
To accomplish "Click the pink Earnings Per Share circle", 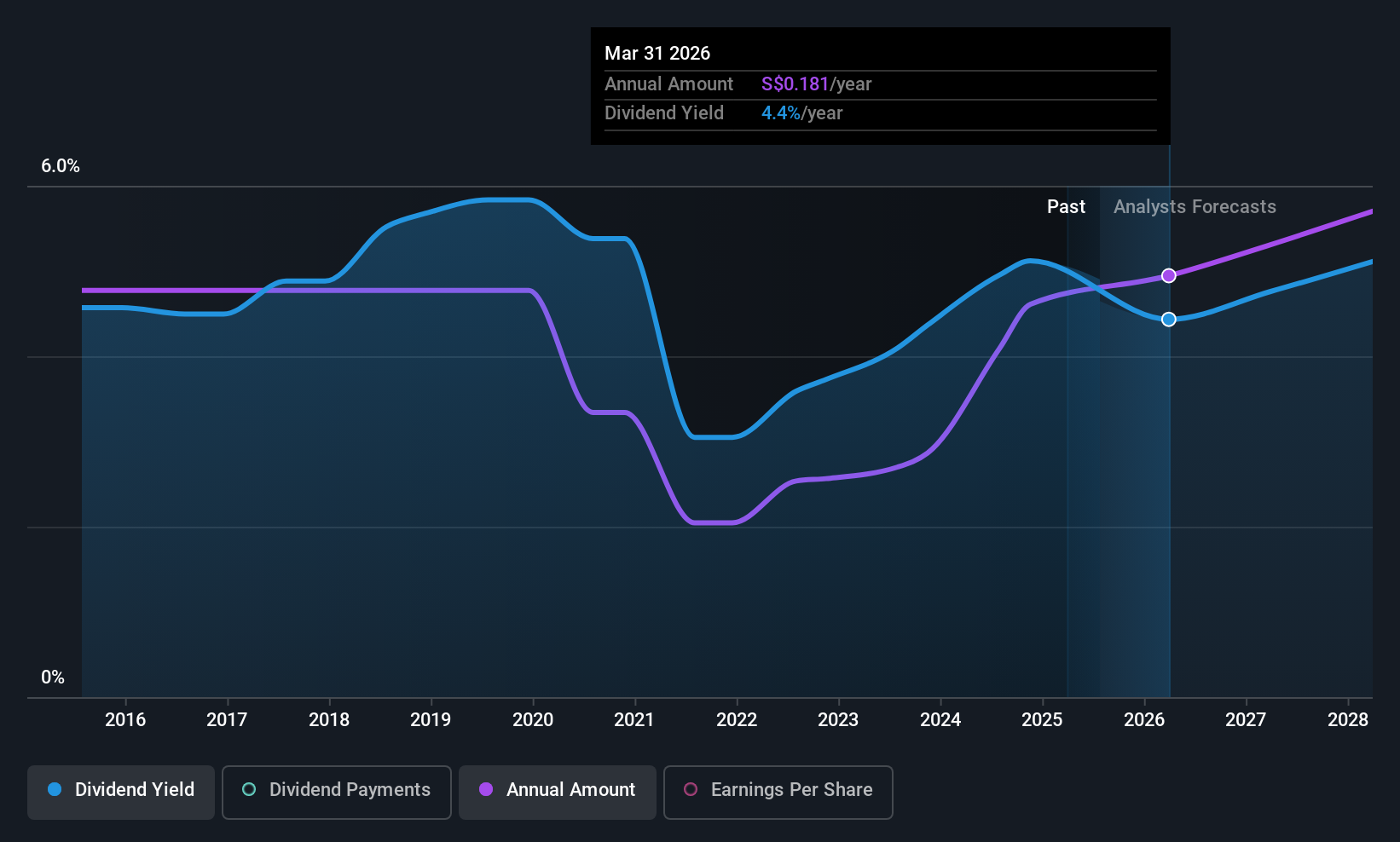I will (691, 789).
